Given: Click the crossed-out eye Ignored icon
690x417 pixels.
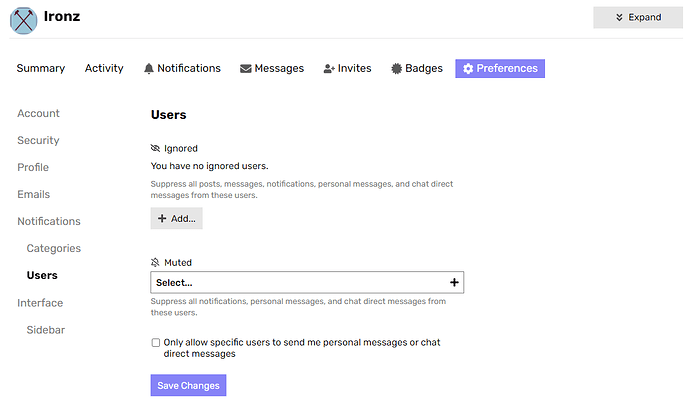Looking at the screenshot, I should click(x=155, y=148).
